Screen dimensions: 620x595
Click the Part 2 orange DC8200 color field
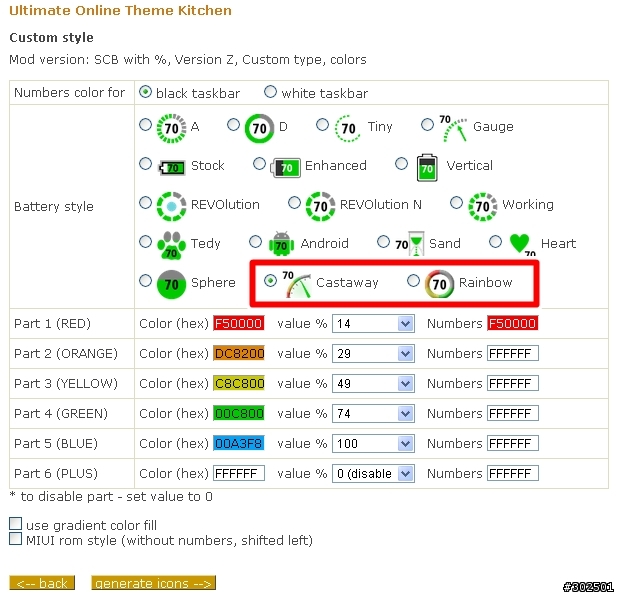point(239,353)
